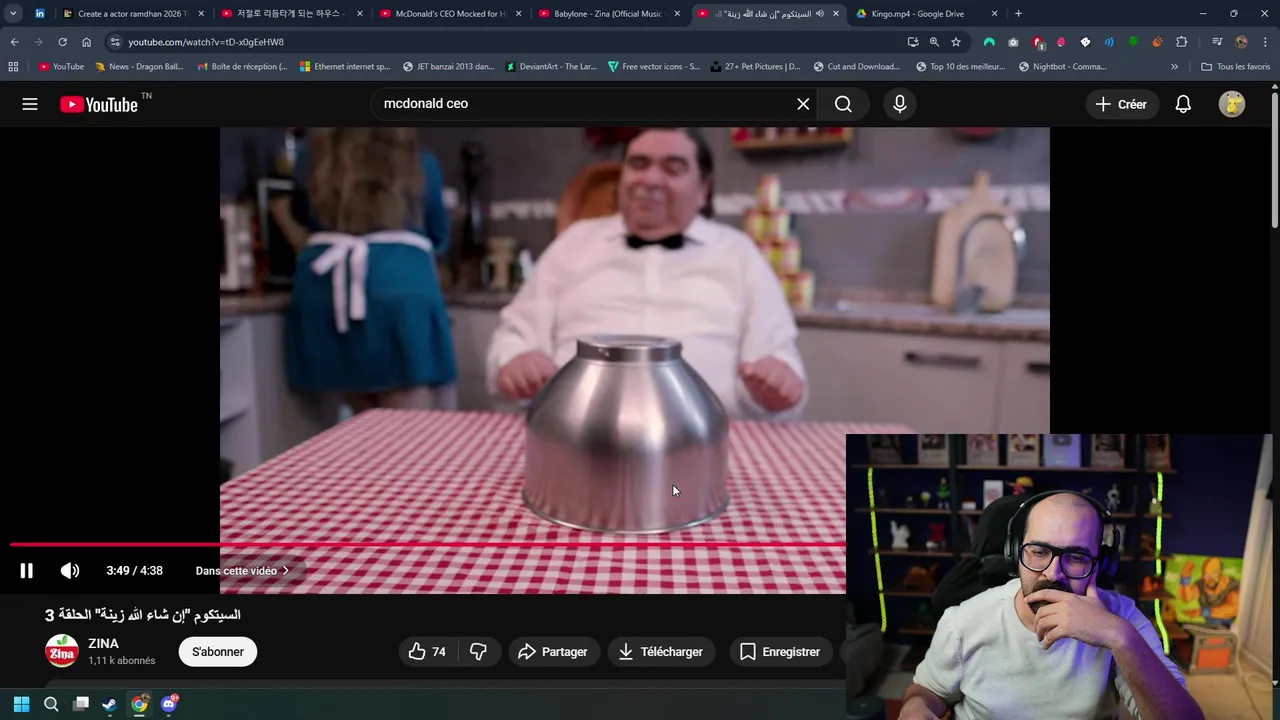1280x720 pixels.
Task: Open Windows taskbar search
Action: 51,704
